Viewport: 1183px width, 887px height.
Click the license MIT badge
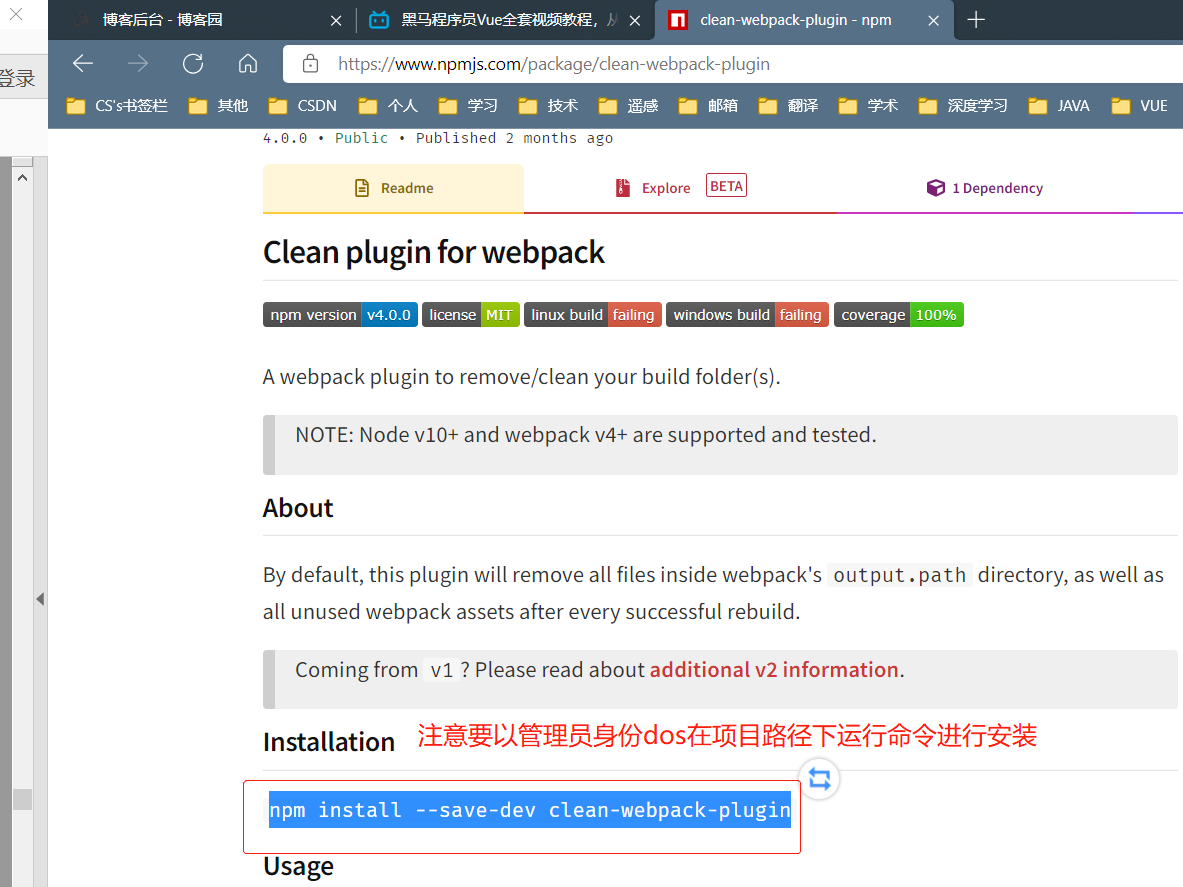pos(471,315)
